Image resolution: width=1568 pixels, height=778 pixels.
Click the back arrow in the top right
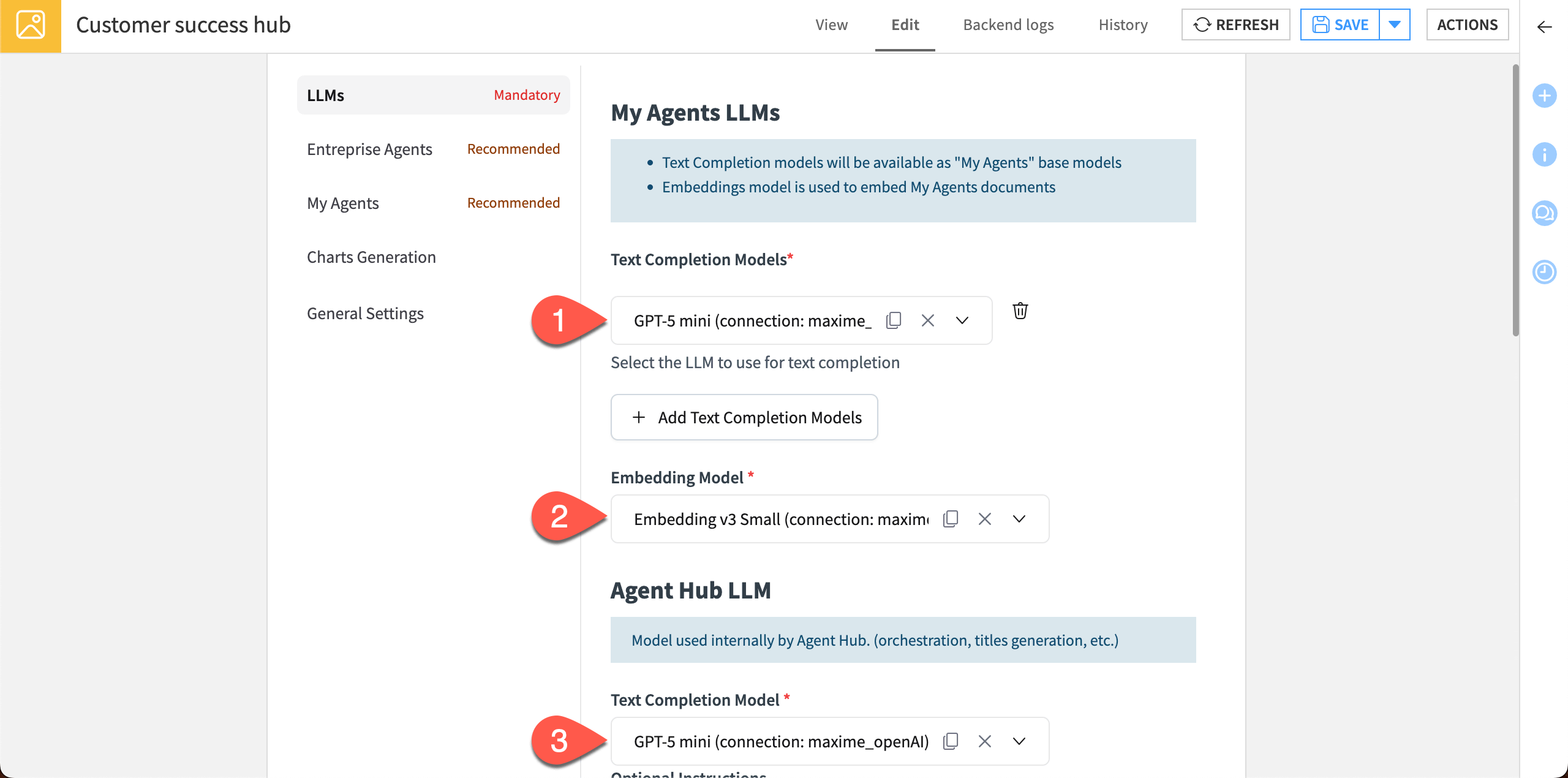coord(1544,27)
